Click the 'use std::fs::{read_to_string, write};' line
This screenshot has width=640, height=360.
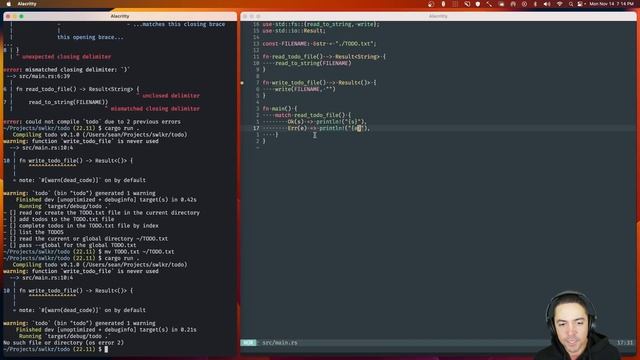point(321,24)
